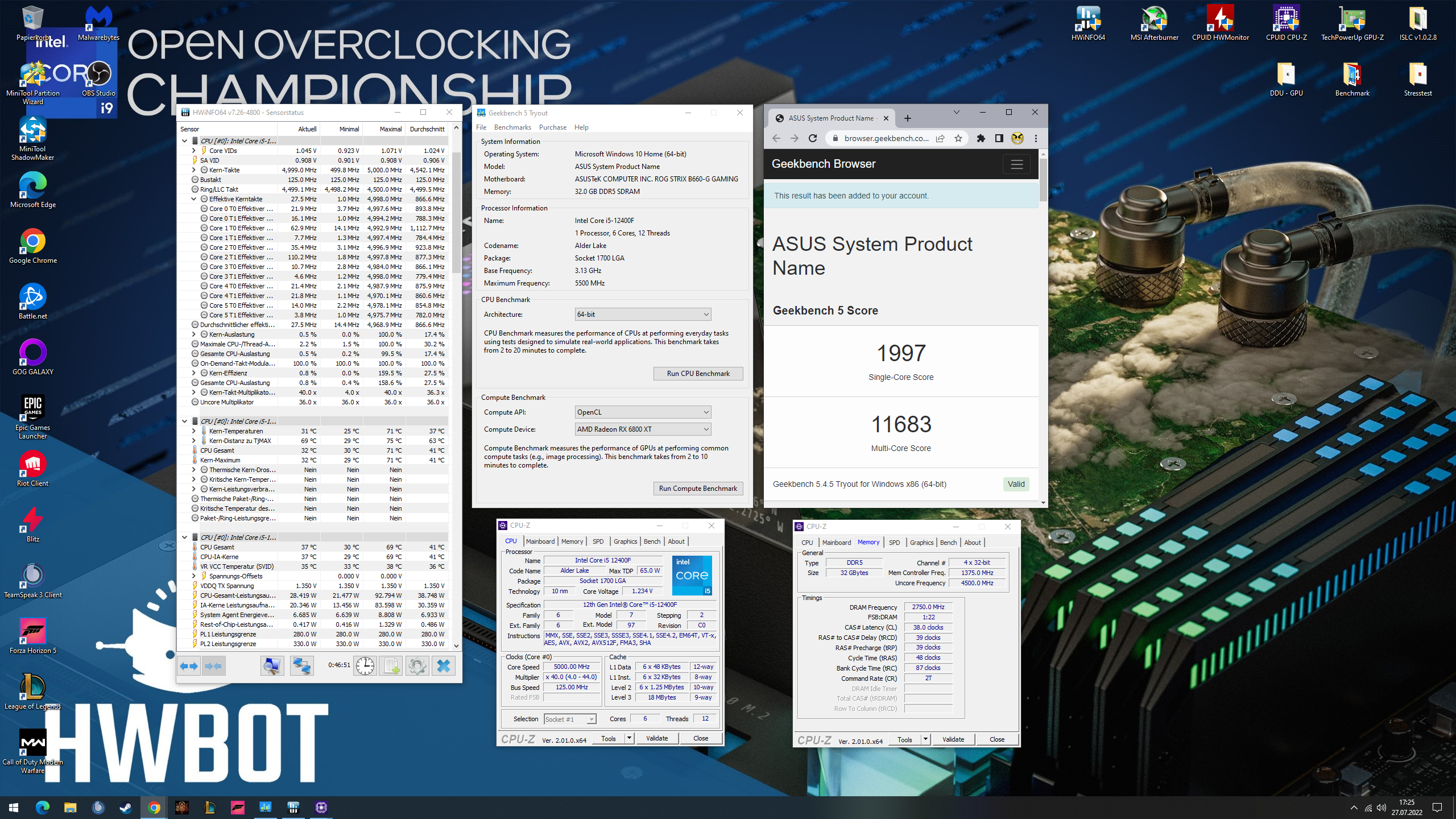
Task: Toggle Chrome side panel icon
Action: pyautogui.click(x=999, y=138)
